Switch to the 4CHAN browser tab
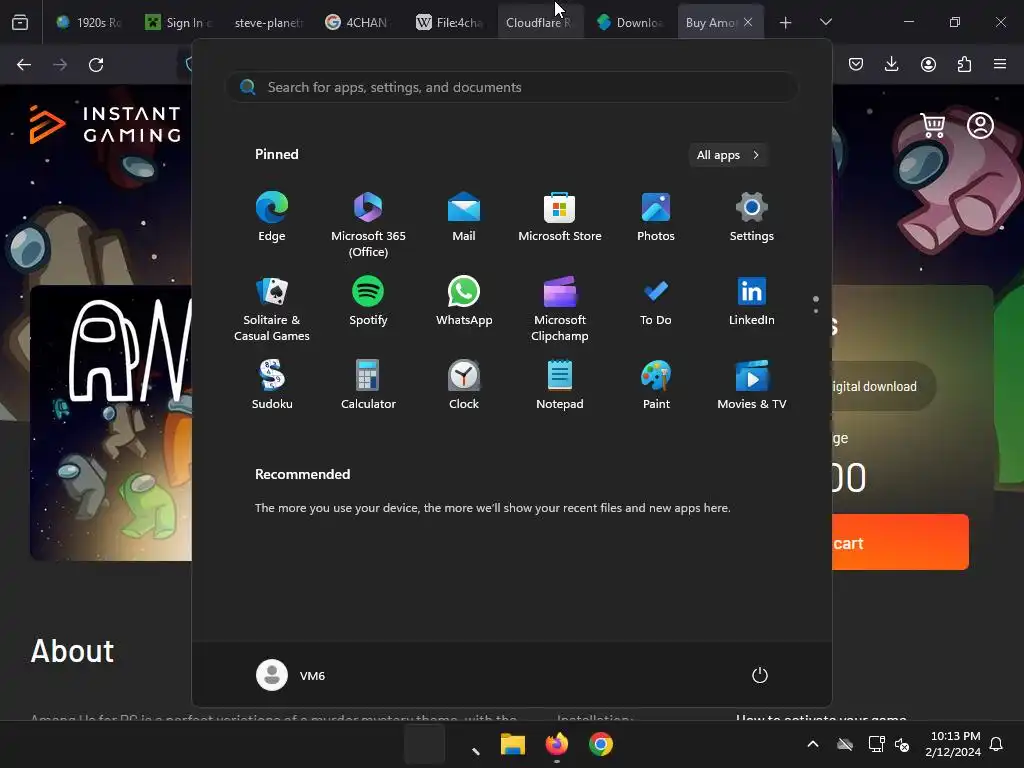 pos(358,22)
